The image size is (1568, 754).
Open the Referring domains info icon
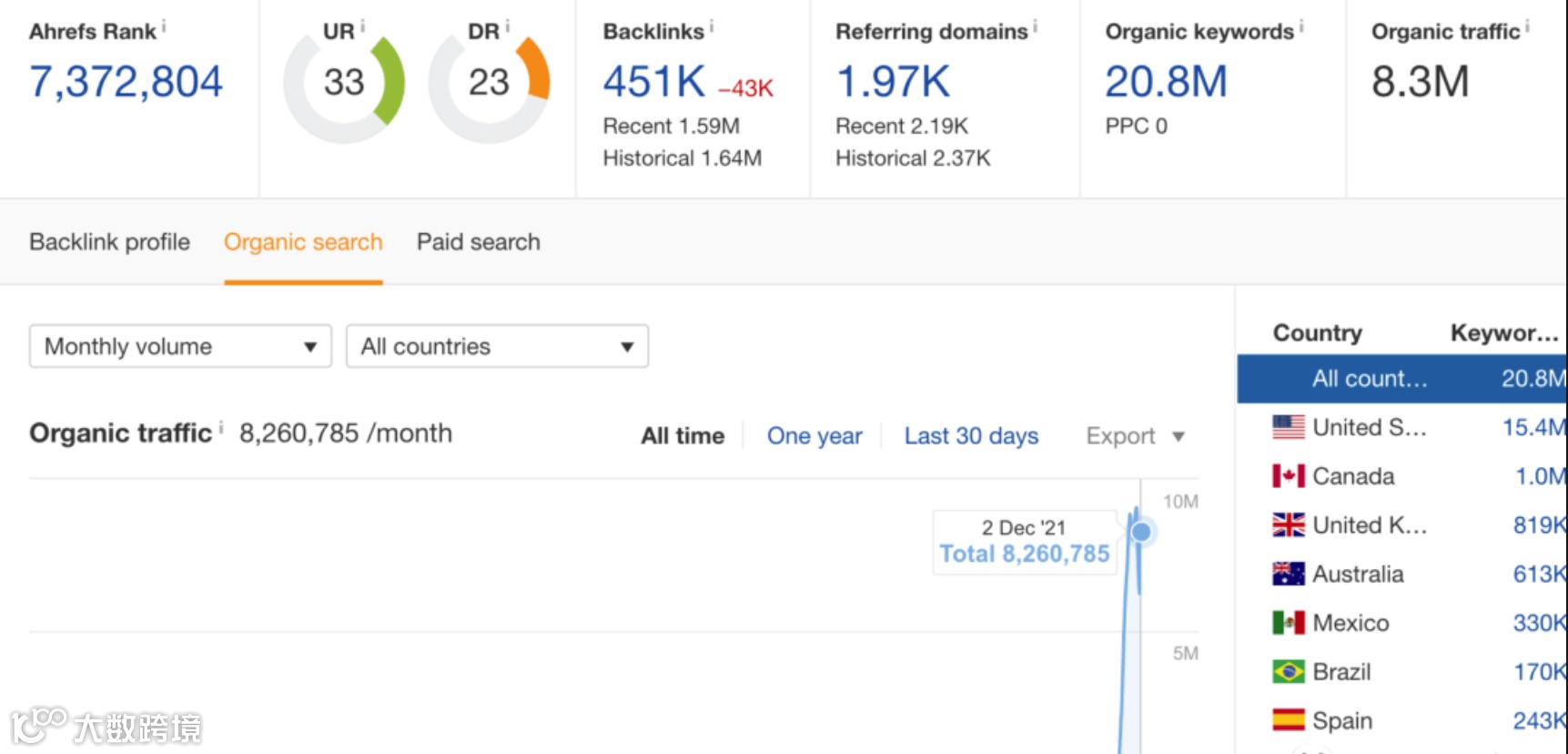pos(1036,27)
